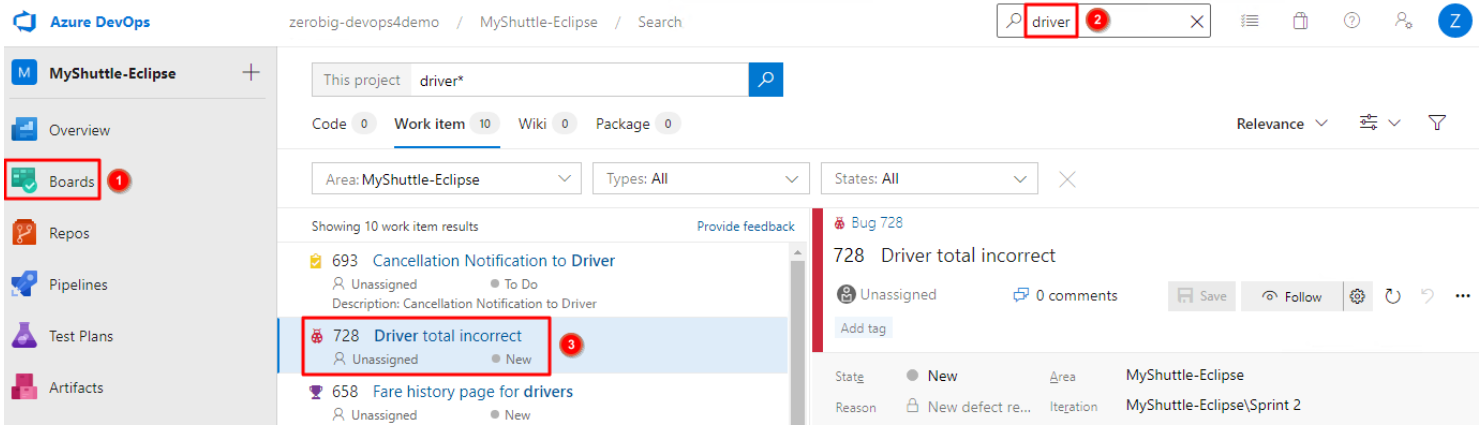
Task: Click the Area MyShuttle-Eclipse field
Action: click(x=1184, y=376)
